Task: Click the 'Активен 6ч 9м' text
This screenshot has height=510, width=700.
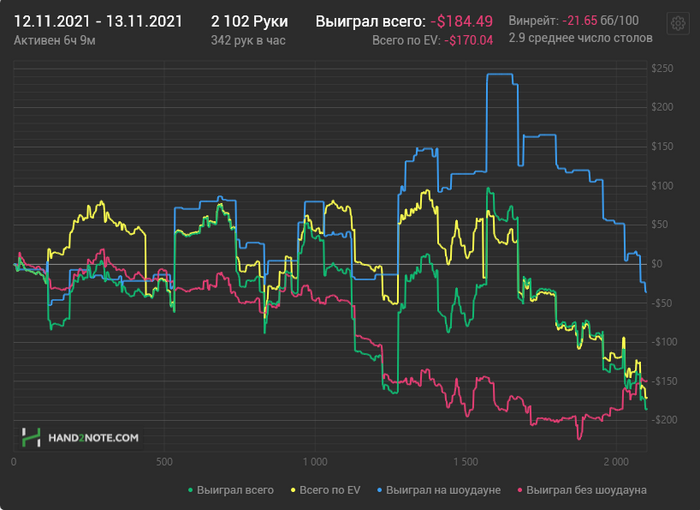Action: coord(54,40)
